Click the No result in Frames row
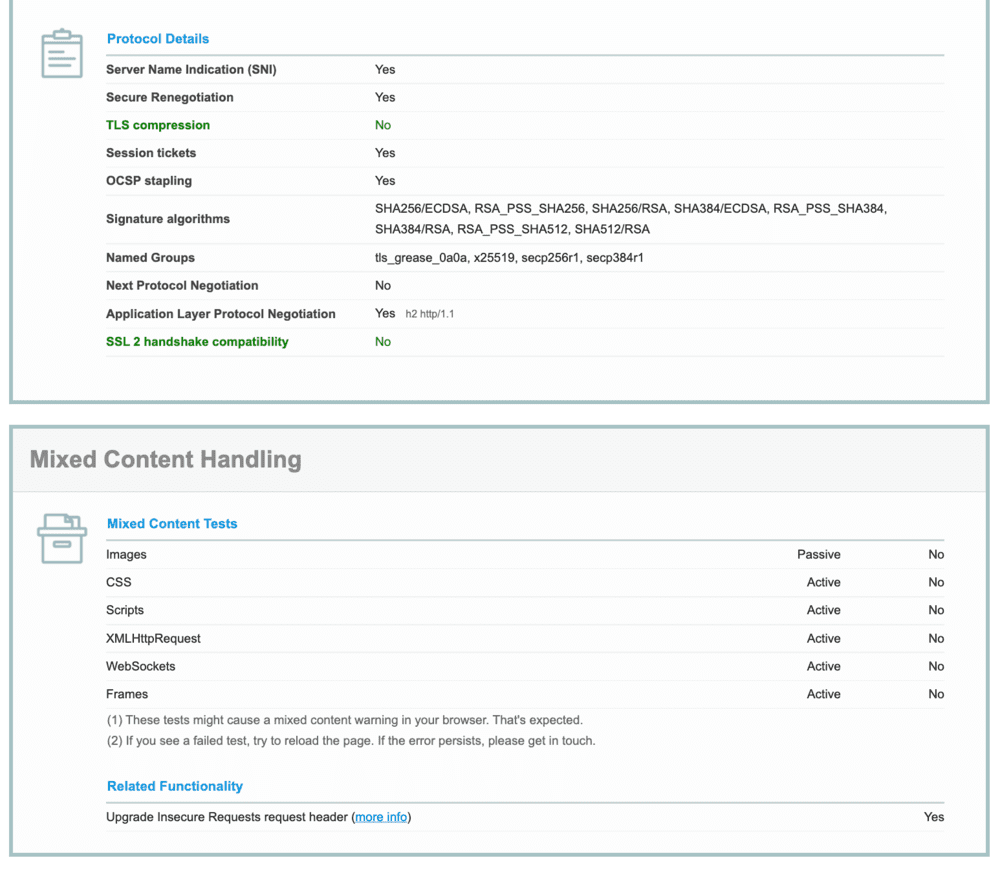 [936, 694]
